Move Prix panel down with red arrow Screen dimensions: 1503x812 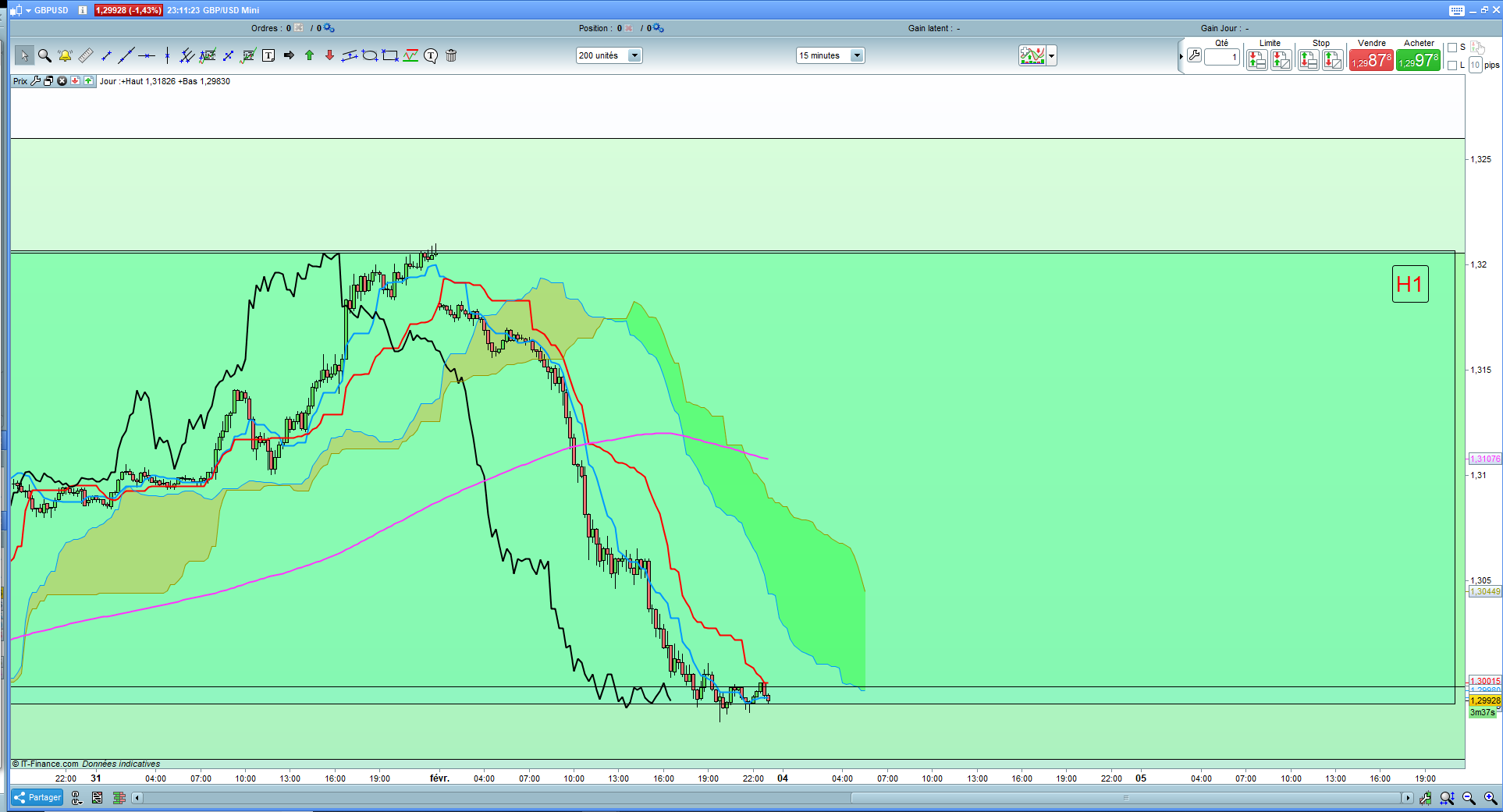click(75, 81)
